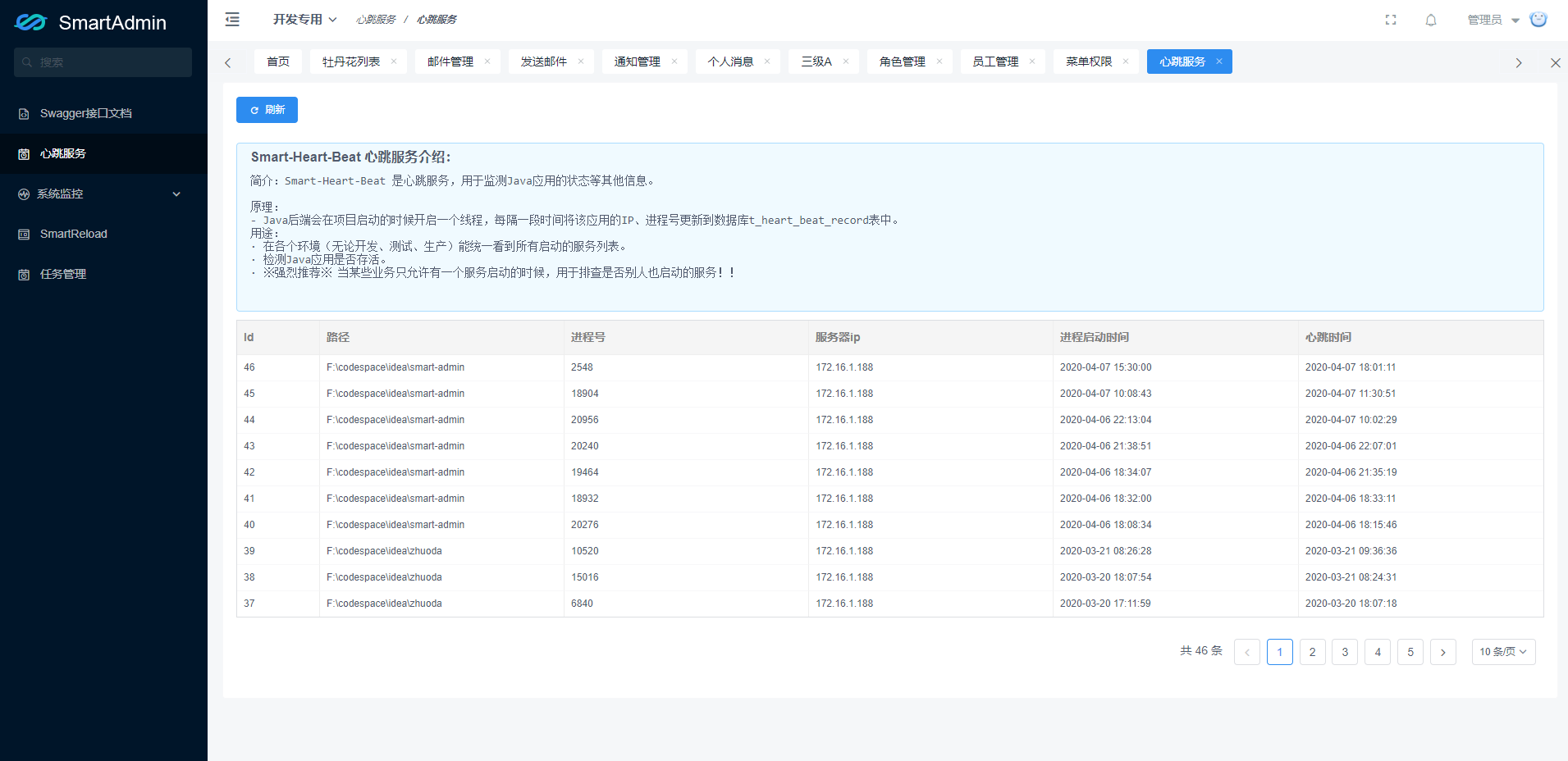The height and width of the screenshot is (761, 1568).
Task: Close all tabs with X icon
Action: (1555, 62)
